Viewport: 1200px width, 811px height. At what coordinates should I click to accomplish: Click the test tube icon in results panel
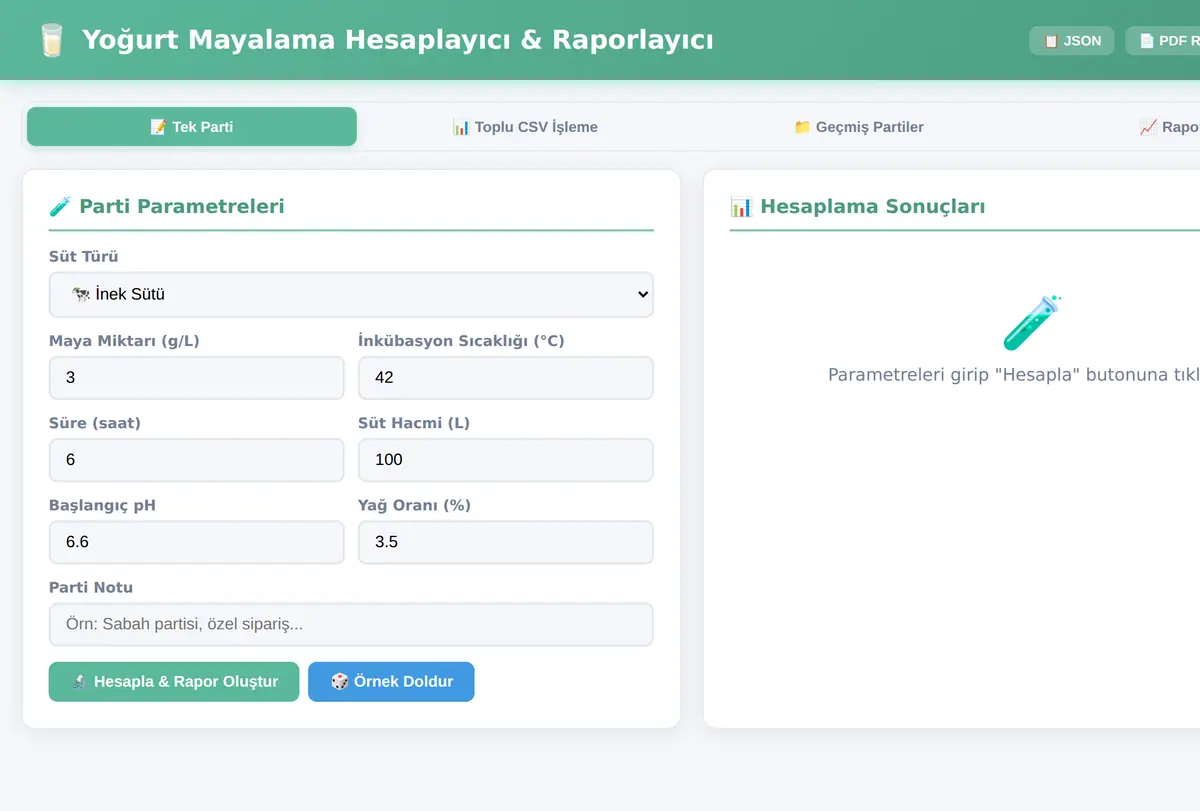[1032, 322]
